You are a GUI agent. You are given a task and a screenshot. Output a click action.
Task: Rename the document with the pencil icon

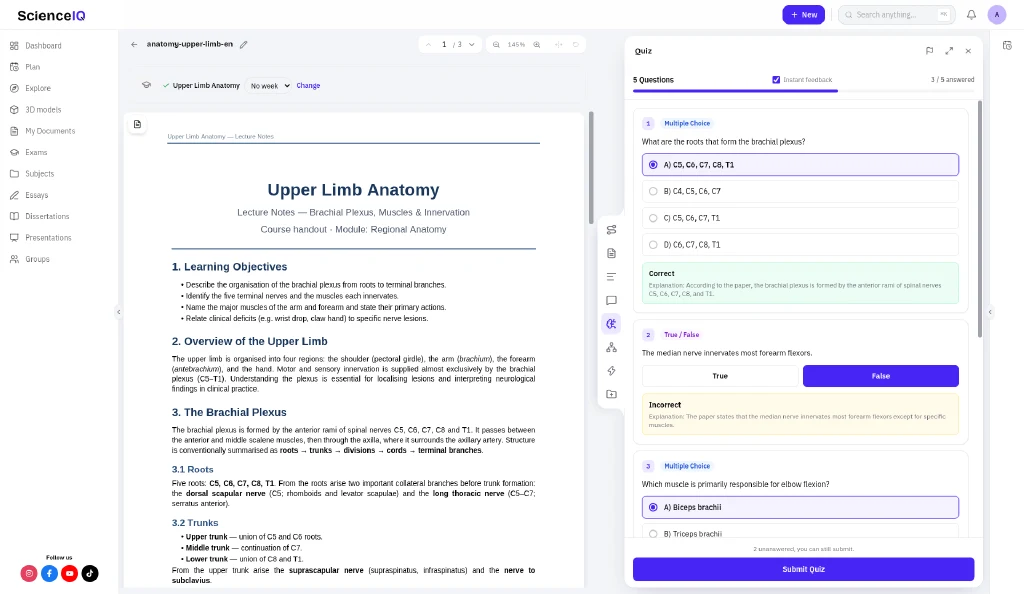pyautogui.click(x=244, y=44)
